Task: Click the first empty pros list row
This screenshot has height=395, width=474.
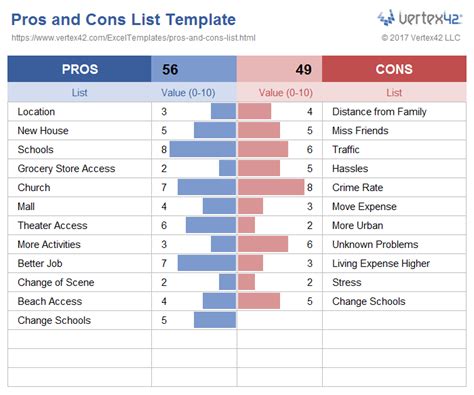Action: (79, 339)
